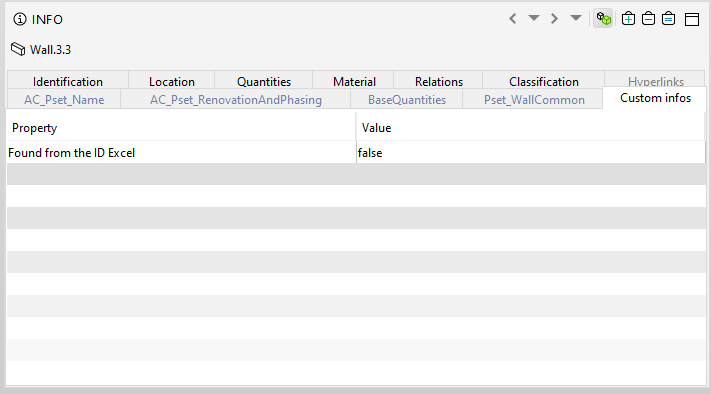Viewport: 711px width, 394px height.
Task: Open the Classification tab
Action: [x=543, y=81]
